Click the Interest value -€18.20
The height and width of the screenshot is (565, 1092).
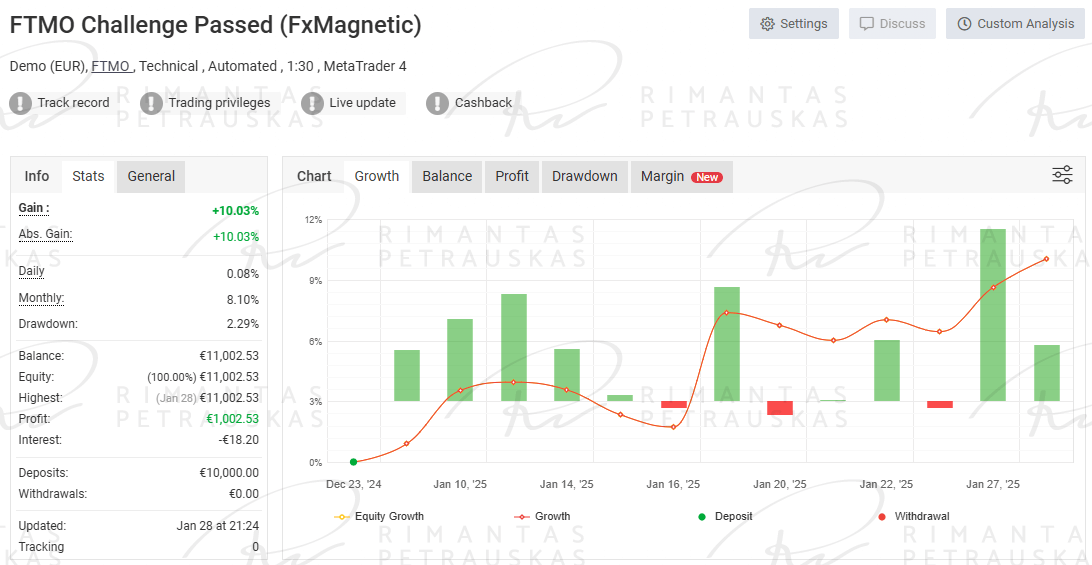[238, 440]
